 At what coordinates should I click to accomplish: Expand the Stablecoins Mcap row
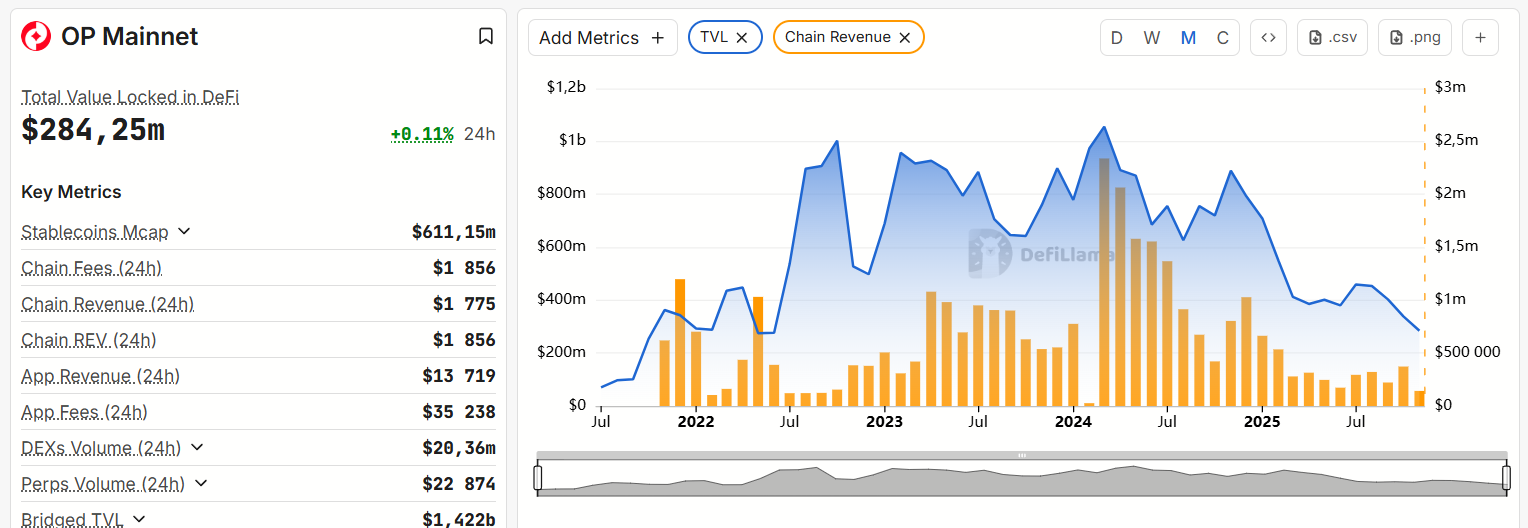pos(184,232)
